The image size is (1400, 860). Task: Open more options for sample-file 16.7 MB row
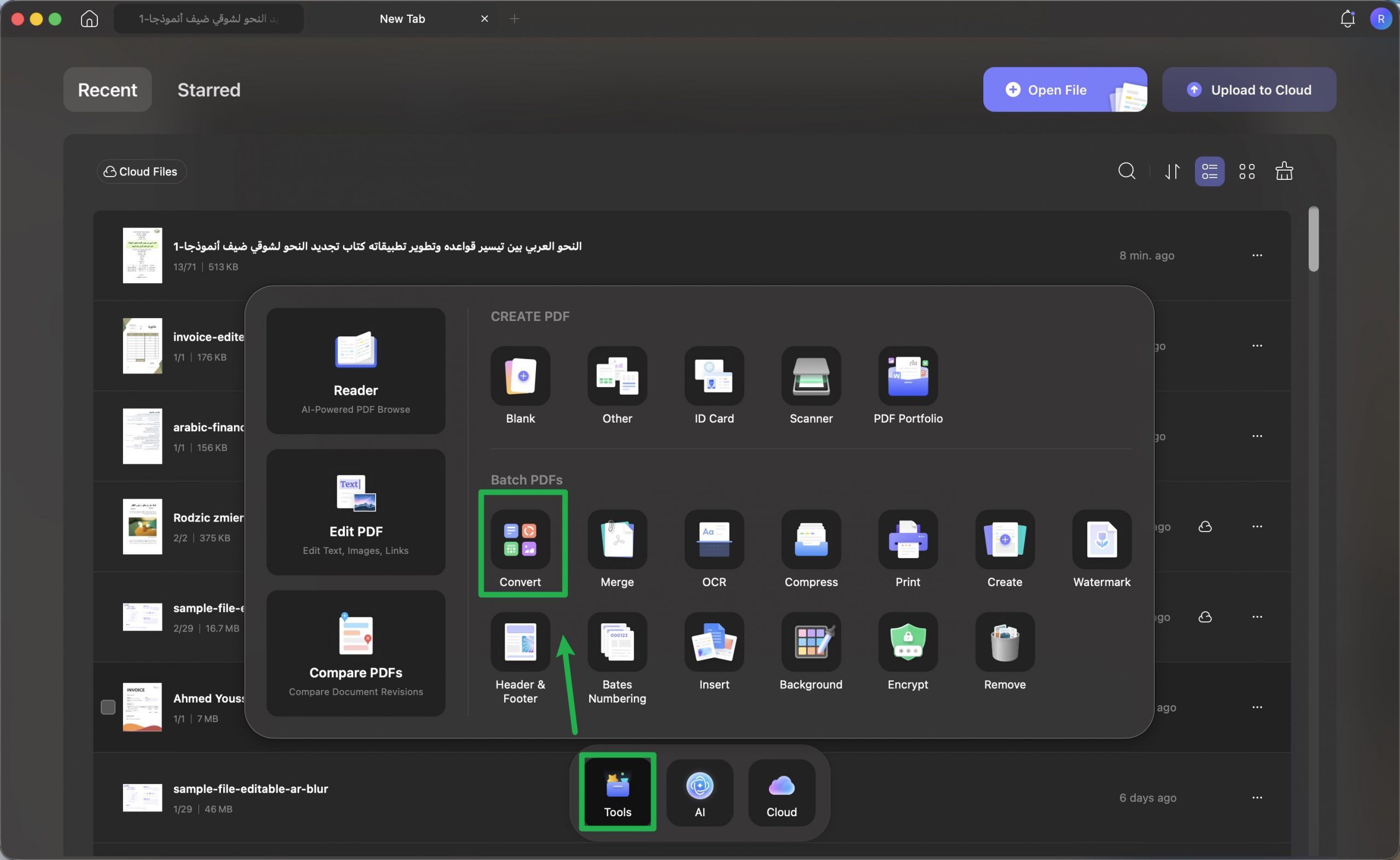[x=1257, y=617]
